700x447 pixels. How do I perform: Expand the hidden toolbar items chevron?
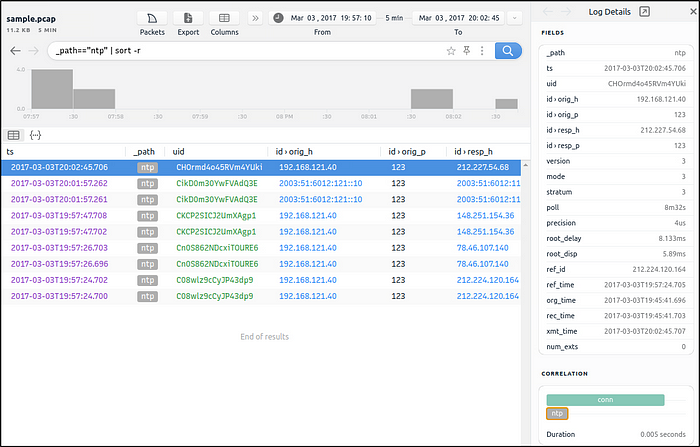(255, 18)
